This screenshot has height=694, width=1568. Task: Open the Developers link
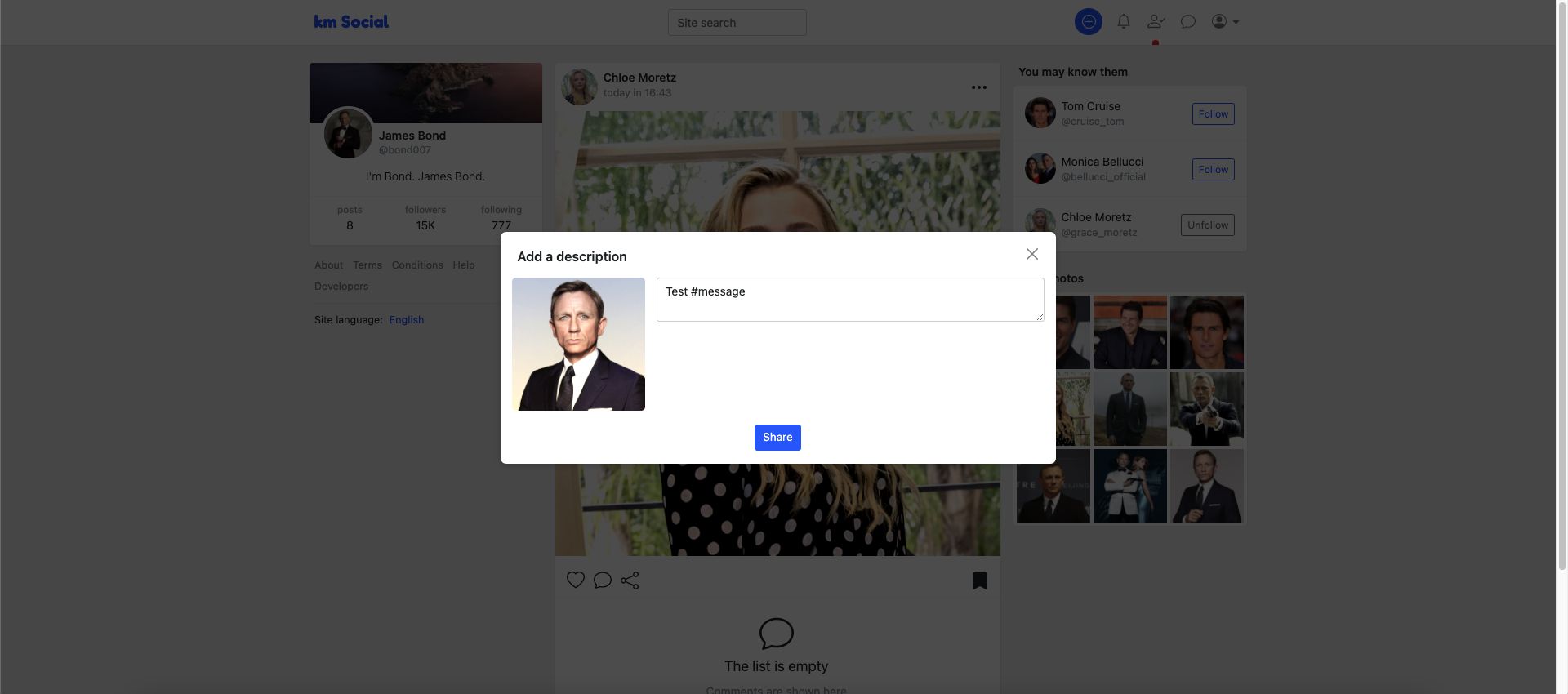click(341, 287)
